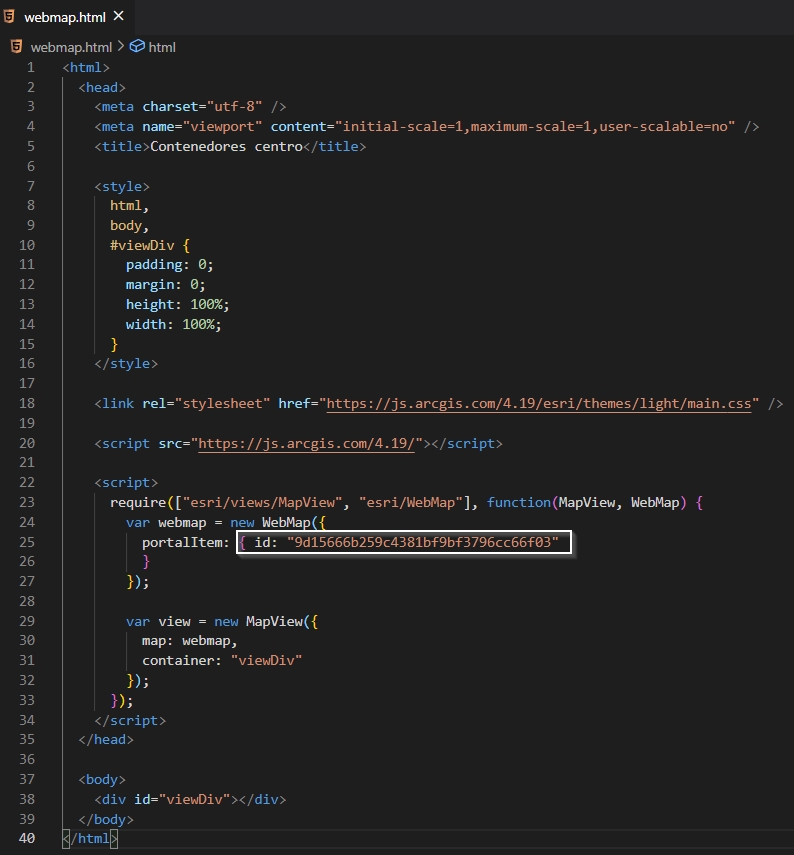Close the webmap.html editor tab

(119, 16)
